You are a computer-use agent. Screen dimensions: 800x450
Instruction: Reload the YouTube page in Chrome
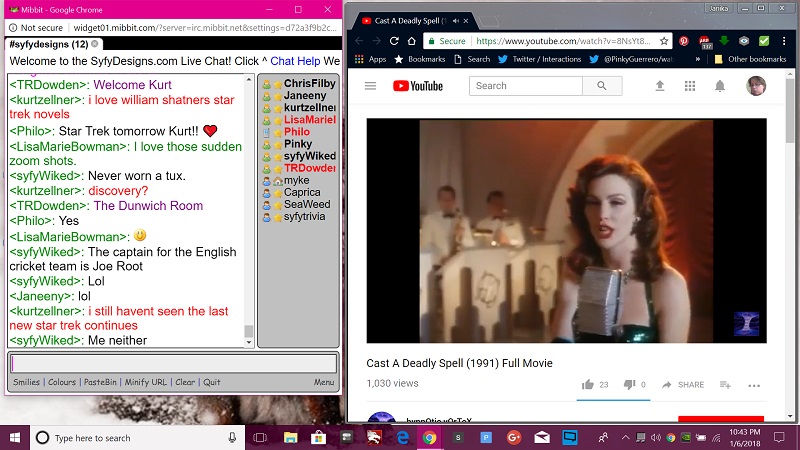coord(394,41)
